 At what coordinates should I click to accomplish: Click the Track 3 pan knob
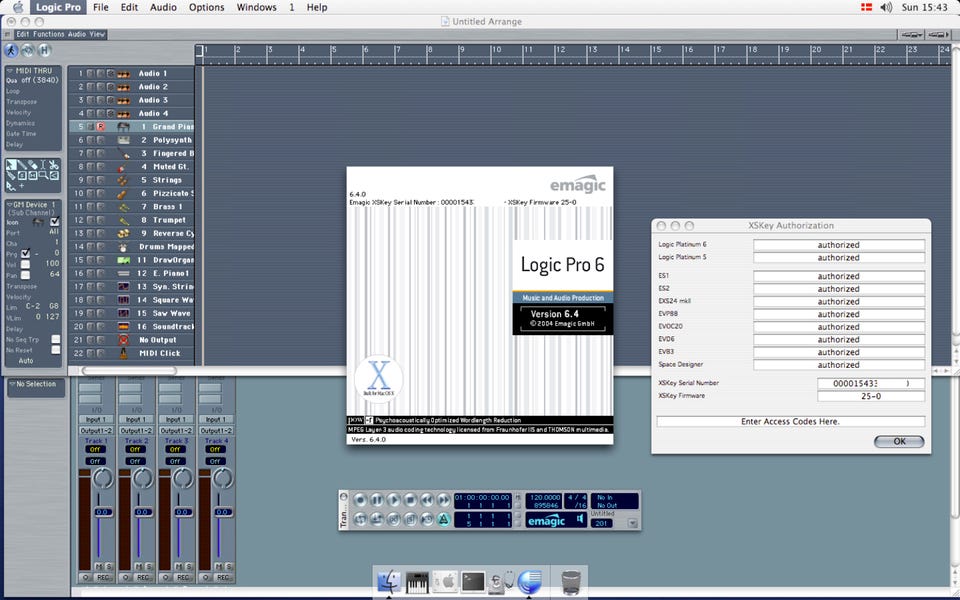[x=182, y=478]
